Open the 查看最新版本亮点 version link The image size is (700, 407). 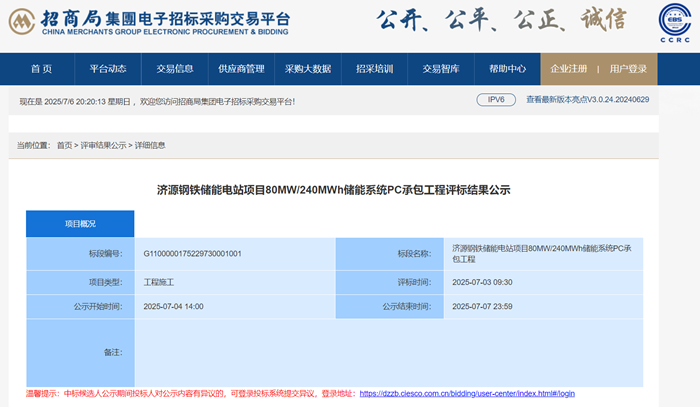pos(588,100)
